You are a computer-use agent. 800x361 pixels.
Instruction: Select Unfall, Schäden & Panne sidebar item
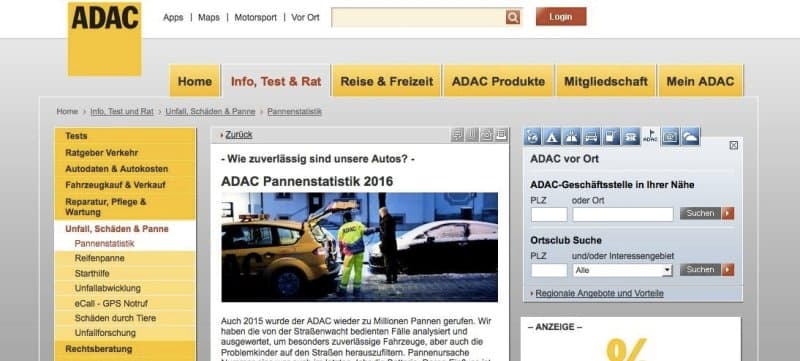(x=125, y=228)
